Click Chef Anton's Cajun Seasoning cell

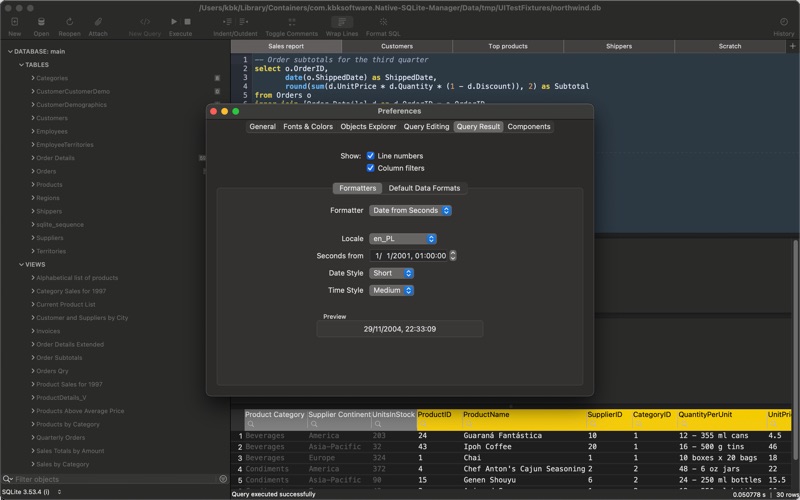[x=523, y=469]
